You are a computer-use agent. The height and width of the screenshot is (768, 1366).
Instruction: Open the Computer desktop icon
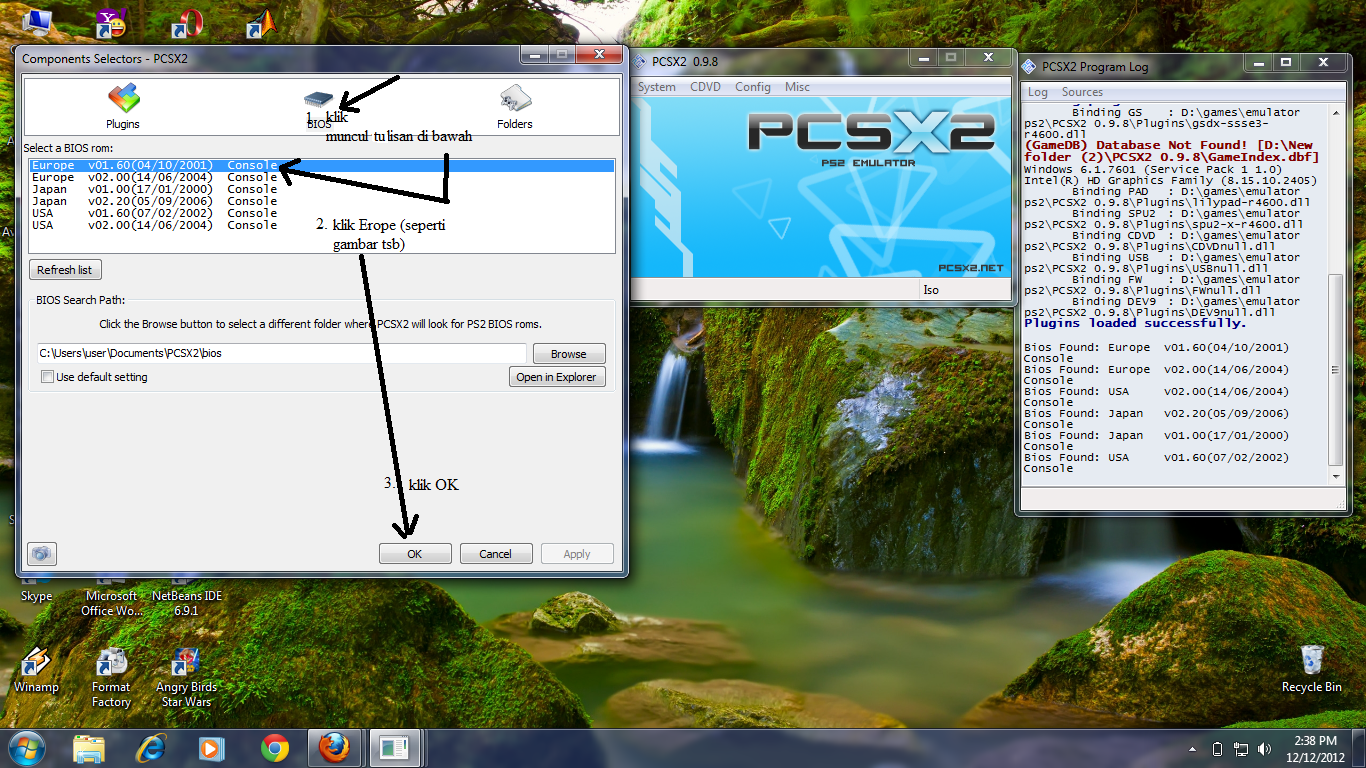(38, 21)
